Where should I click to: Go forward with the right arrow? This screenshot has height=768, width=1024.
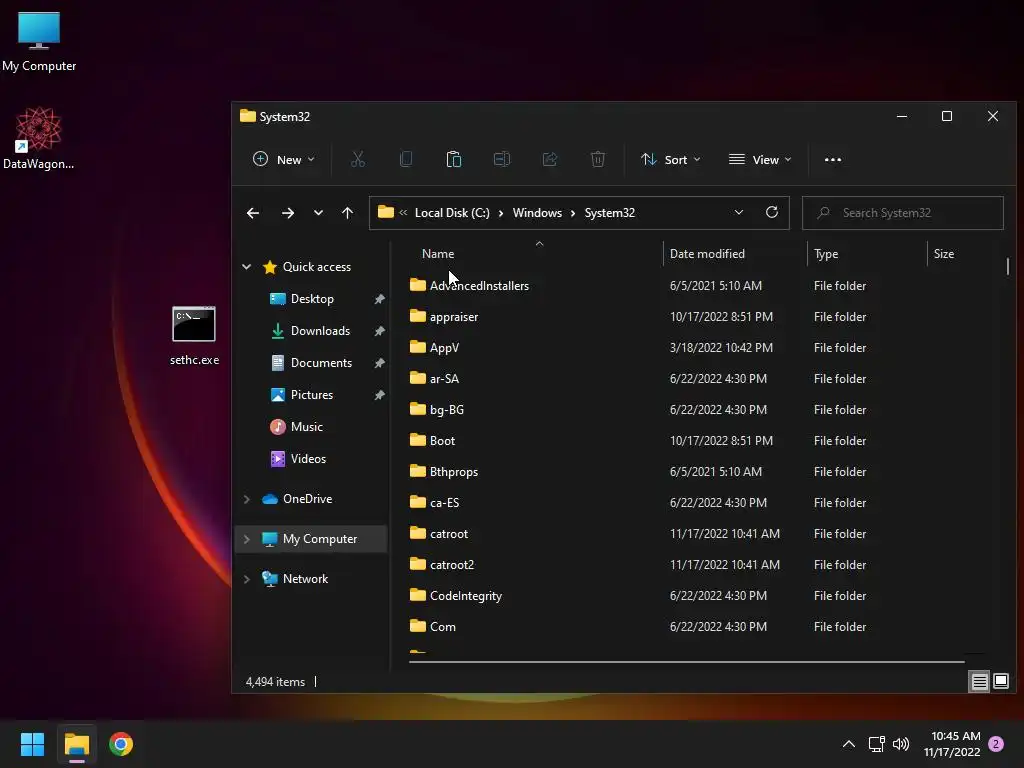287,213
